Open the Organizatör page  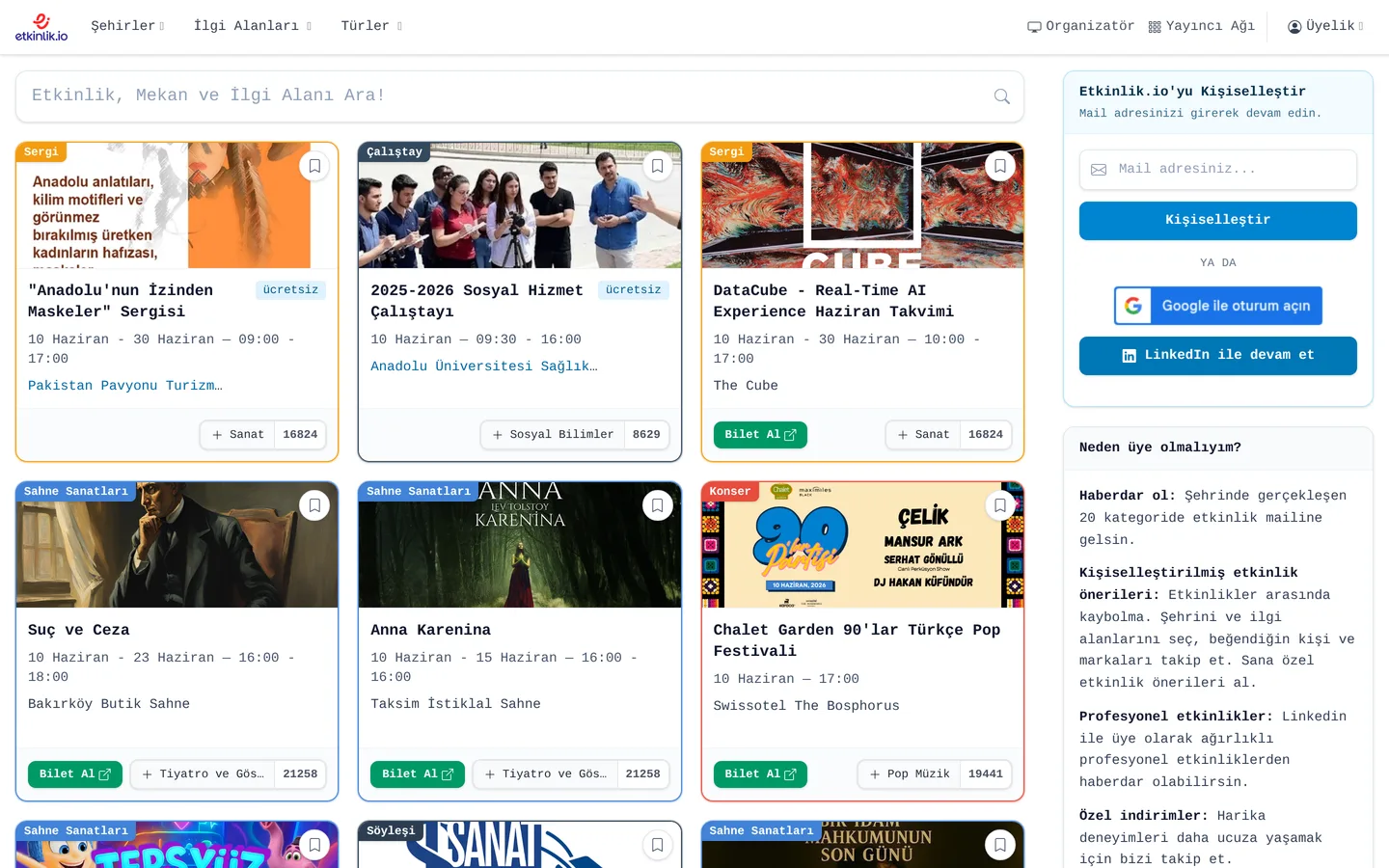1080,26
